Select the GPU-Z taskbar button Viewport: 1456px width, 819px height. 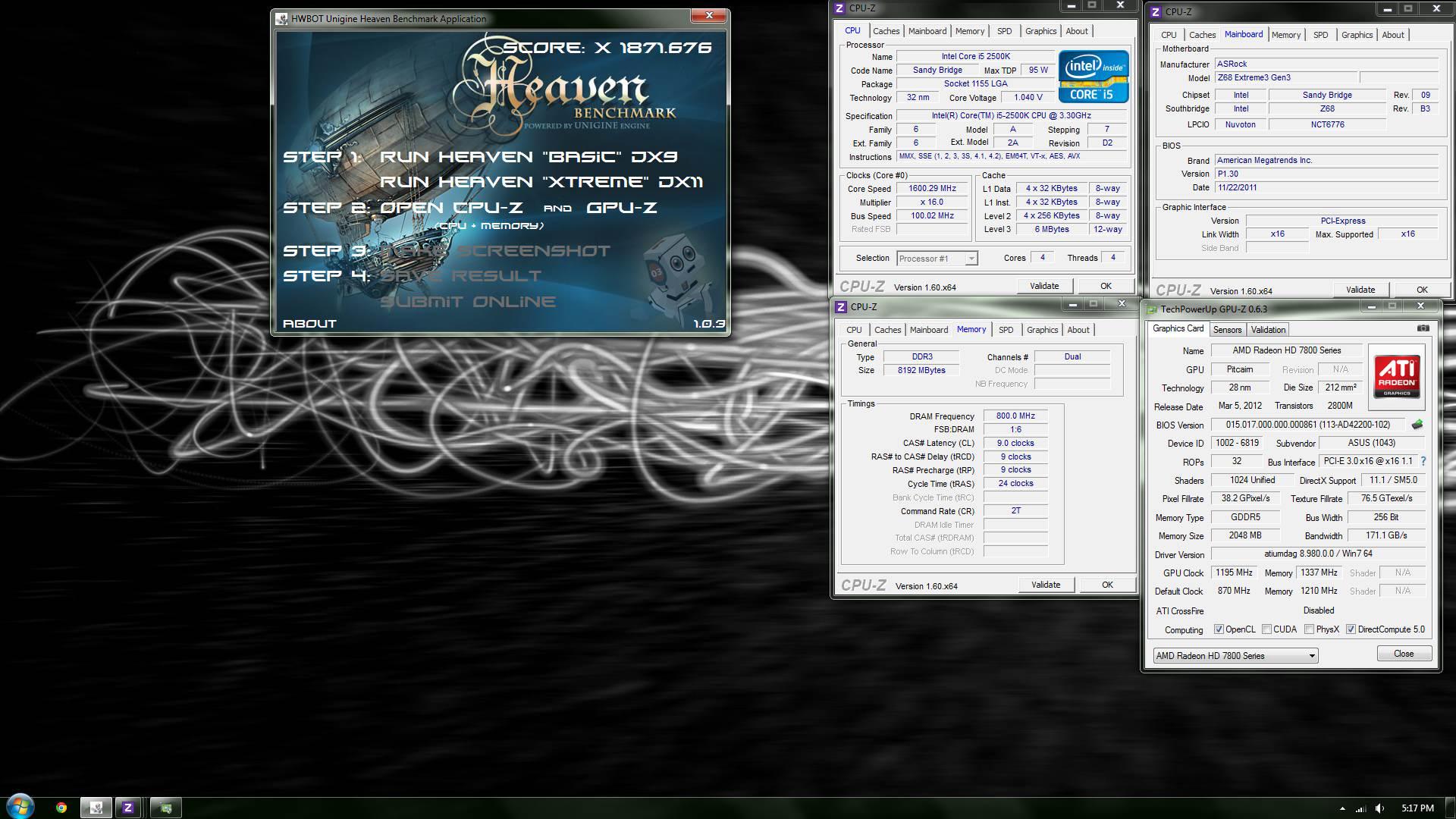(x=166, y=808)
